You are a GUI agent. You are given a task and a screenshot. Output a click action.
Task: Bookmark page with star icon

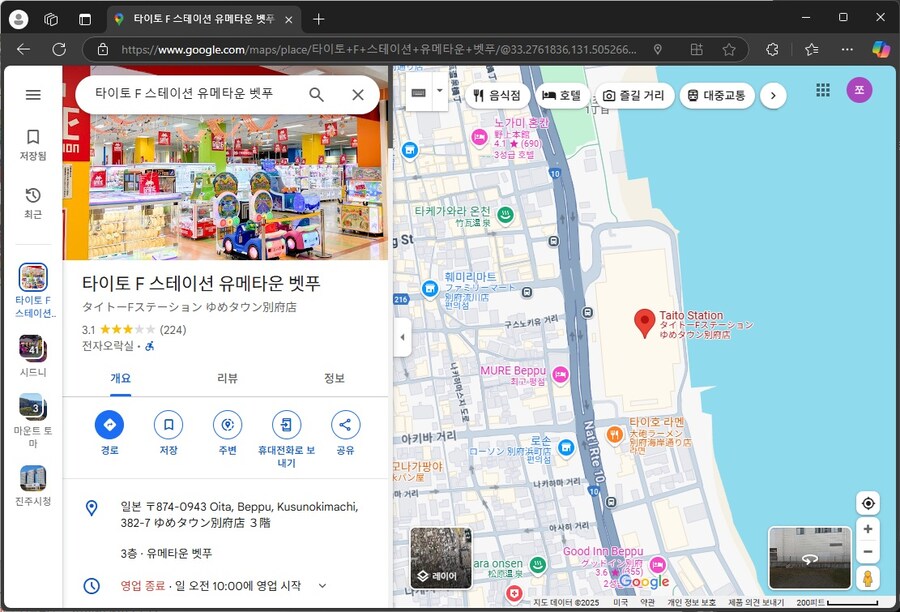[729, 49]
